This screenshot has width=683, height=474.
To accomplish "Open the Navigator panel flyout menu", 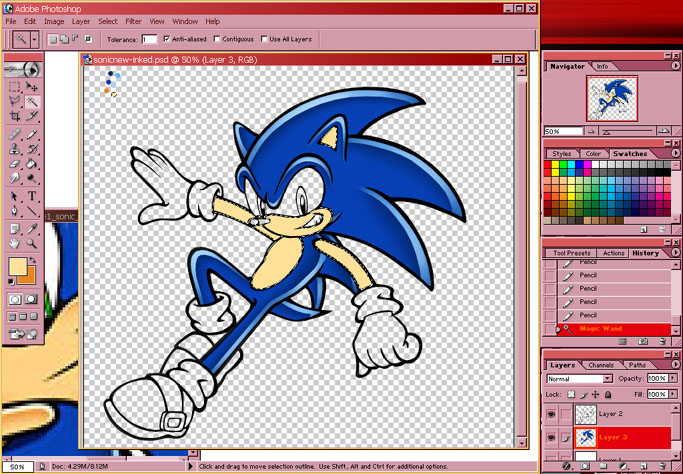I will coord(675,66).
